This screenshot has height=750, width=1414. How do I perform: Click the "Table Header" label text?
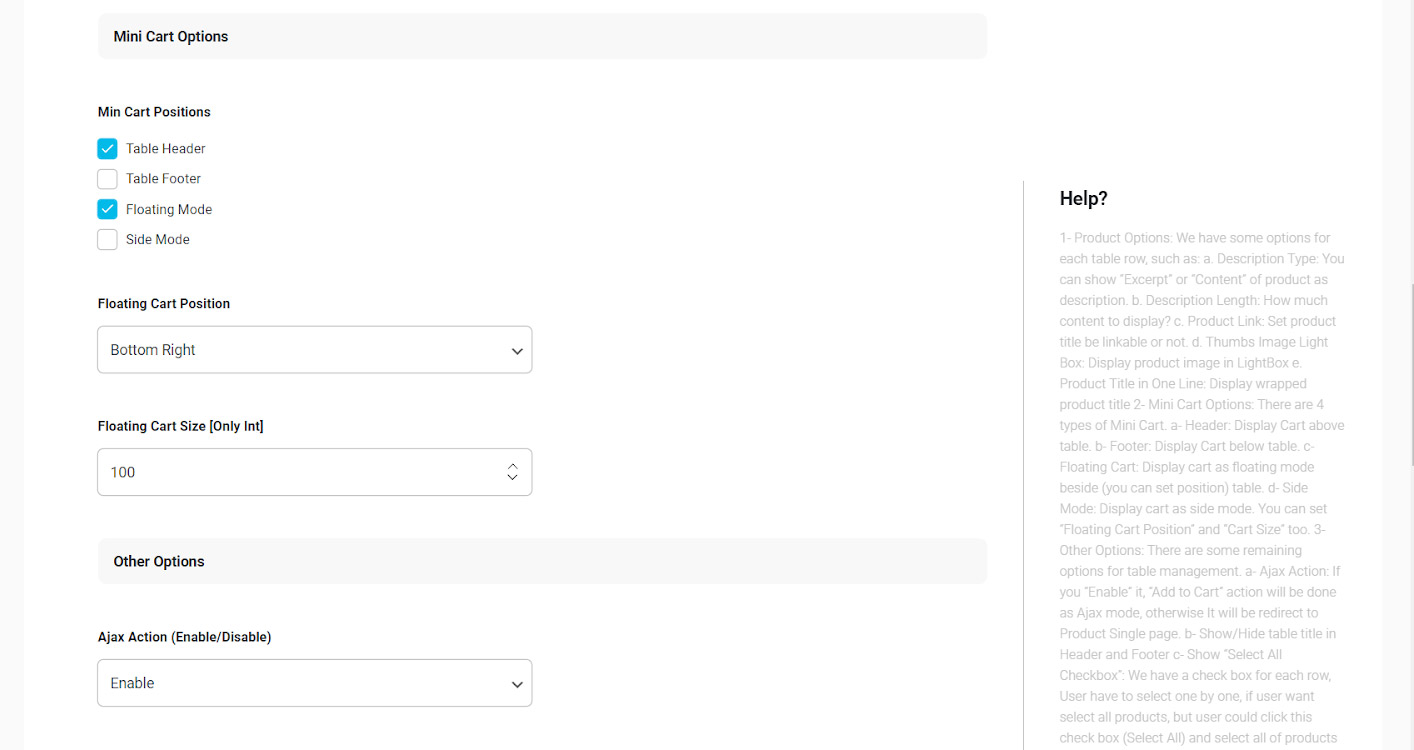pos(165,149)
